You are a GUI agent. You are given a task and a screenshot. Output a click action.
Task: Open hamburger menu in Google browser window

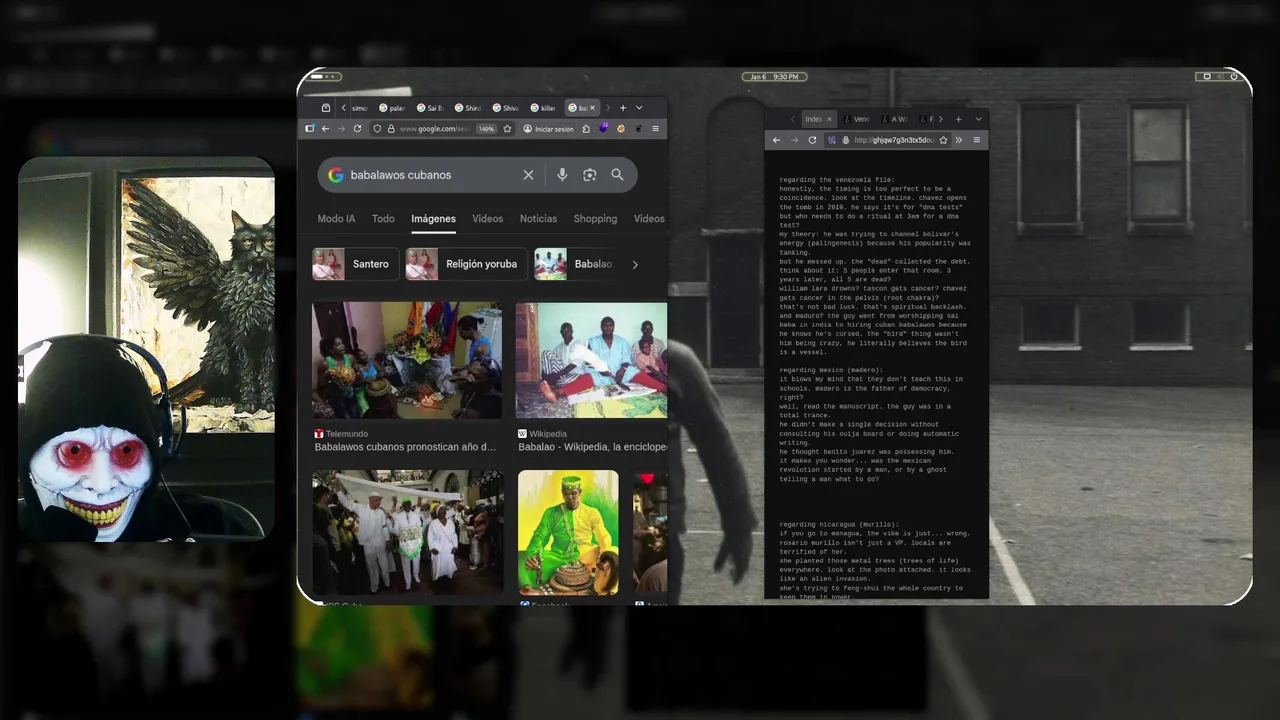tap(655, 129)
